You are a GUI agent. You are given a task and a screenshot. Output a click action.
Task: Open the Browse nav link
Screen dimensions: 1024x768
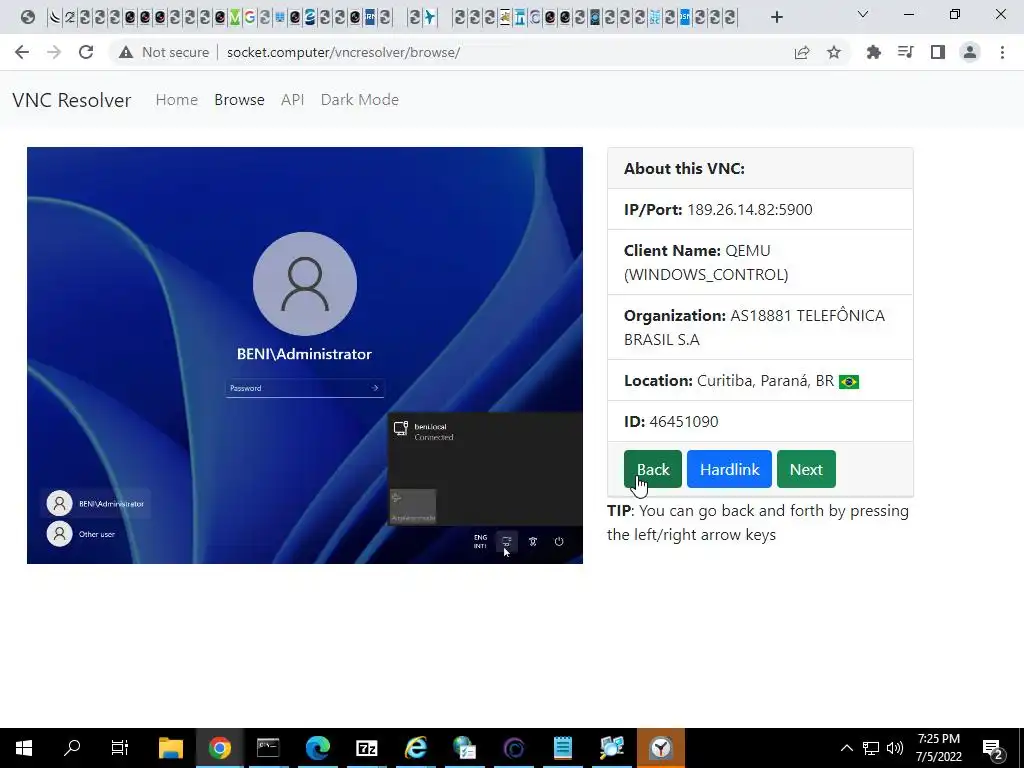[x=239, y=100]
